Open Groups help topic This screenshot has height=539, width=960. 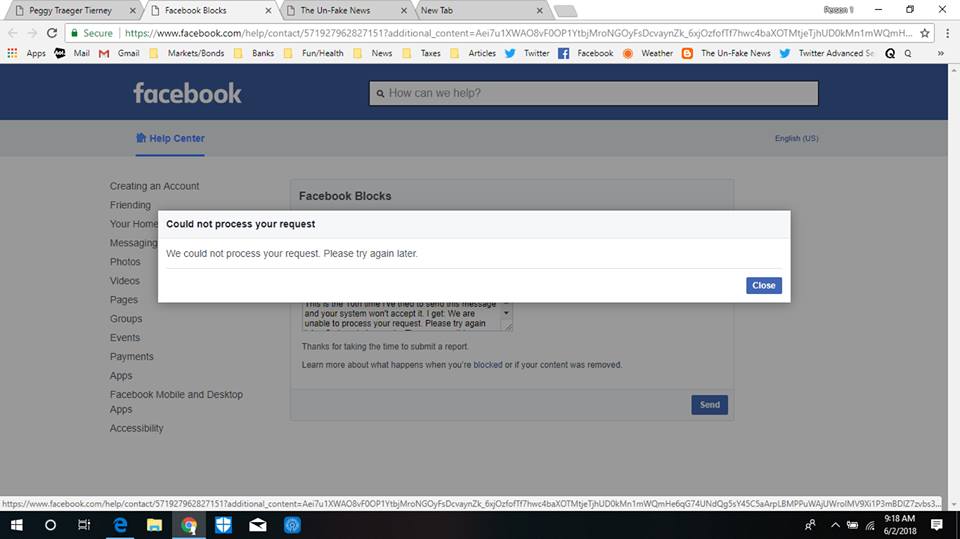coord(126,319)
